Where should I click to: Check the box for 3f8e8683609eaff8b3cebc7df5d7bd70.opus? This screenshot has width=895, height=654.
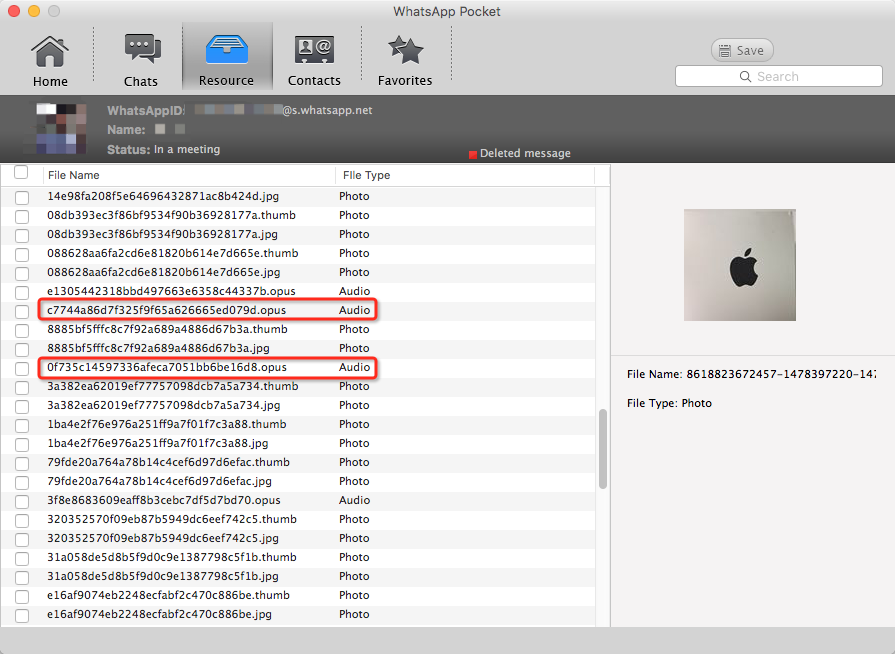point(22,501)
